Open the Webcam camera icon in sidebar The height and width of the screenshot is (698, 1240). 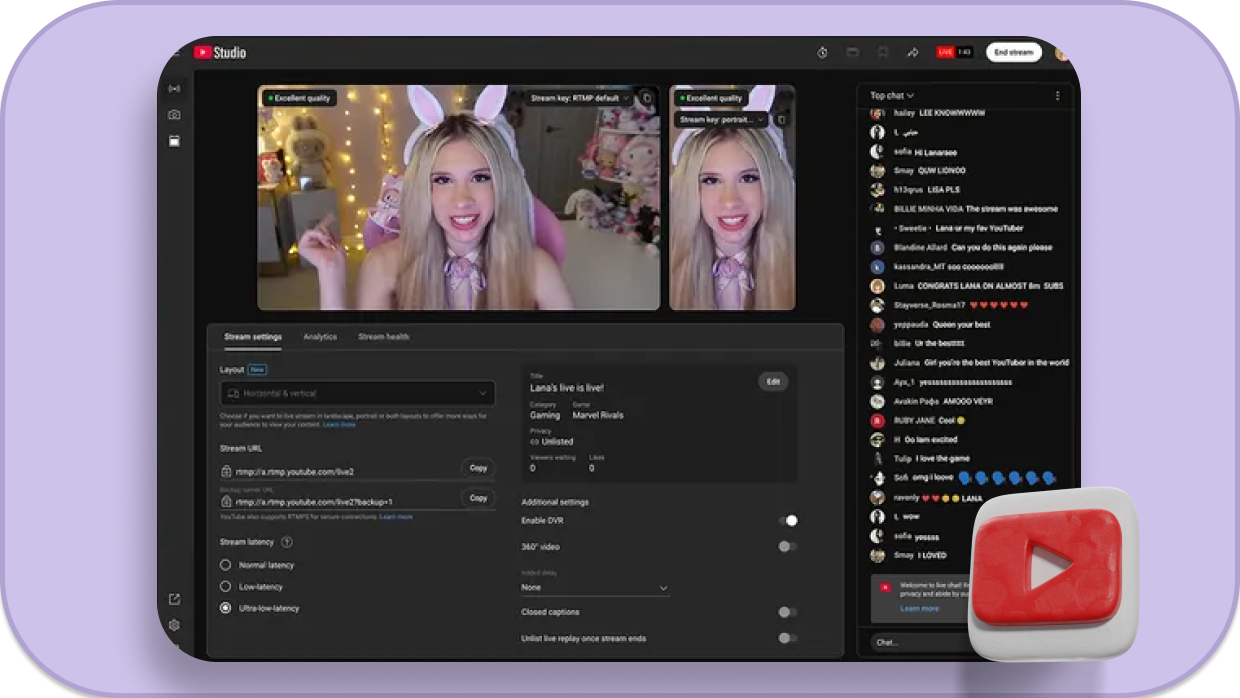(174, 115)
